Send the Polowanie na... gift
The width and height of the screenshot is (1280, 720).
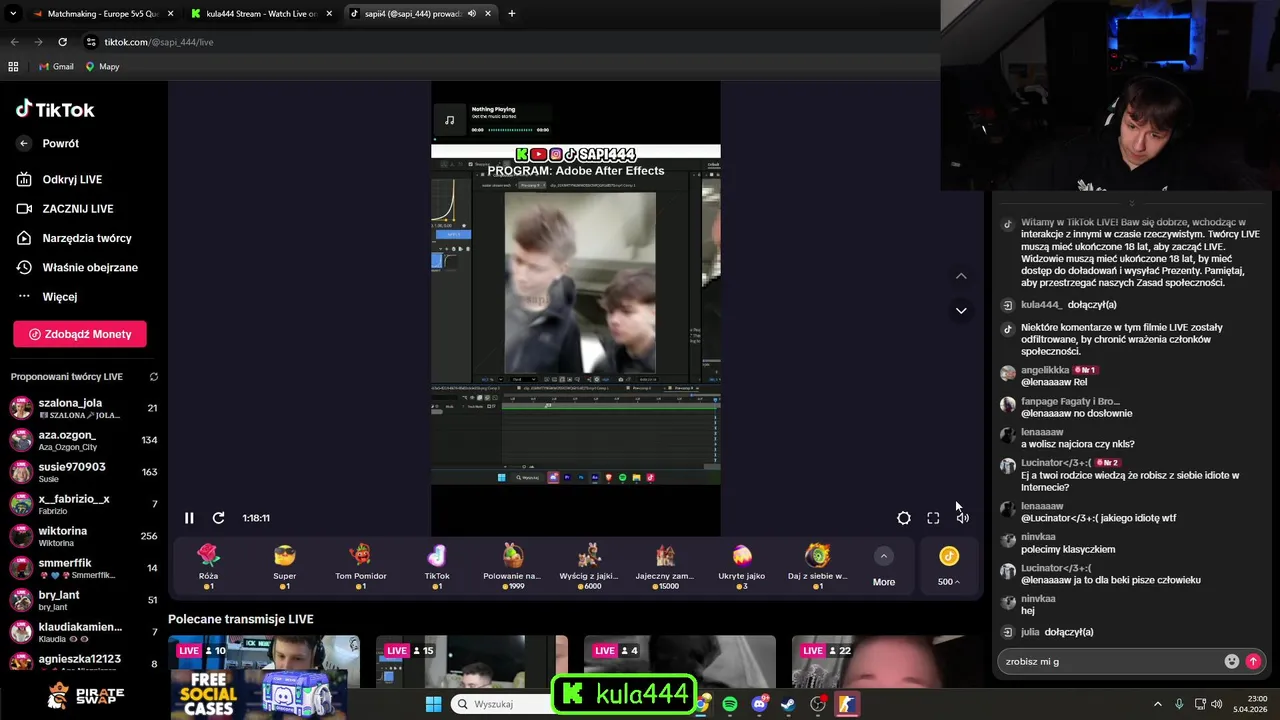512,567
